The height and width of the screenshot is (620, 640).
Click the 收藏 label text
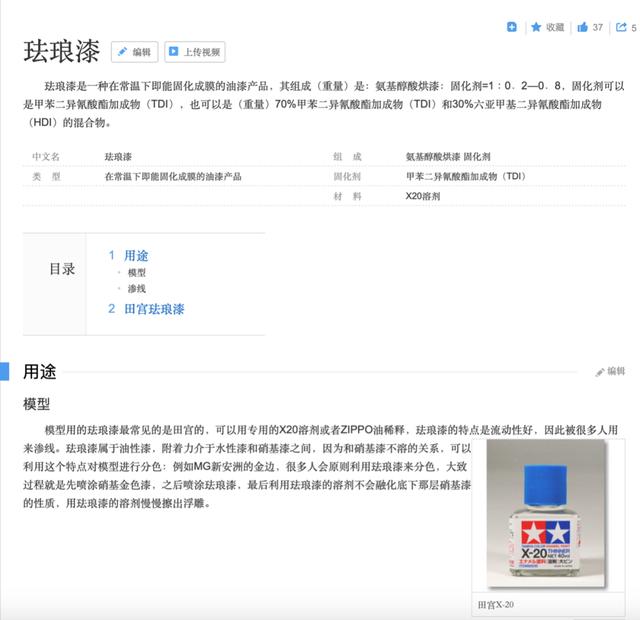[555, 27]
